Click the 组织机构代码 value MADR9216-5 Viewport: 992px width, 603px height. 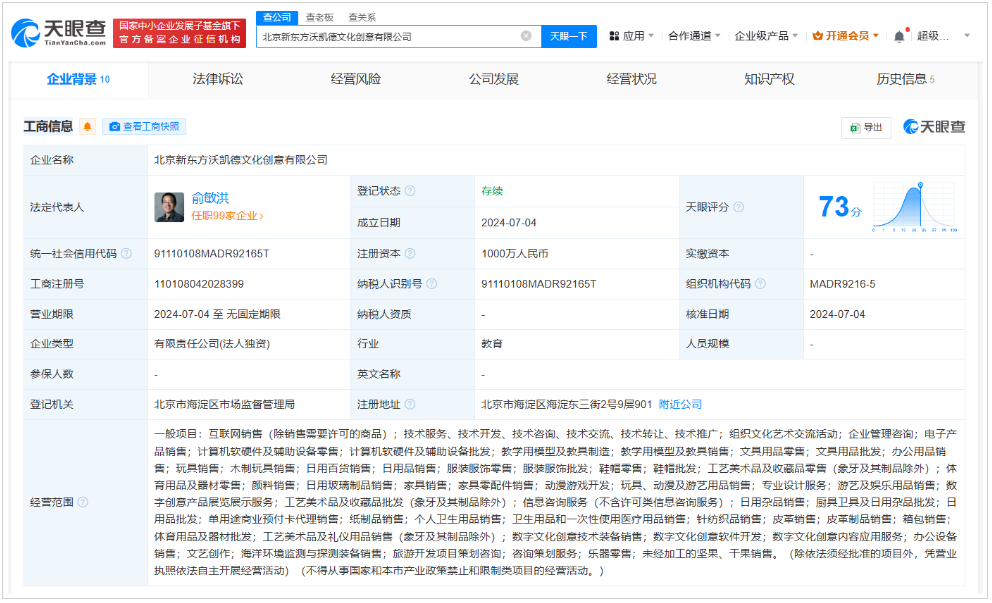click(x=842, y=284)
